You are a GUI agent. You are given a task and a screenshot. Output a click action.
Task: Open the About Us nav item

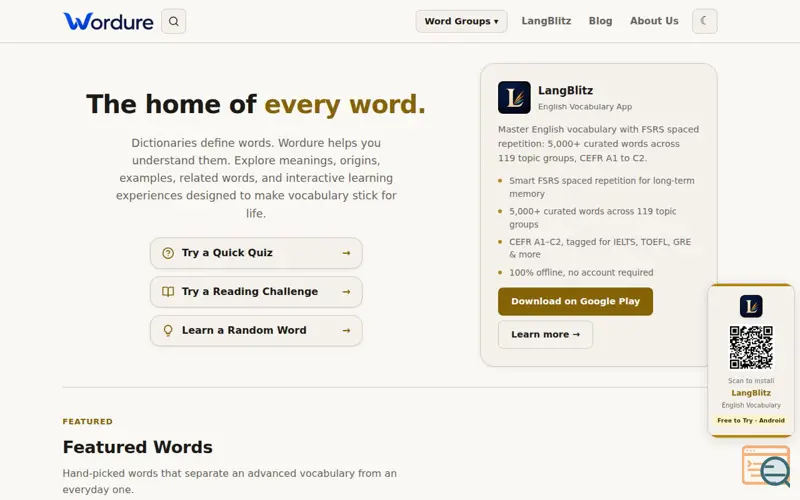pos(654,21)
